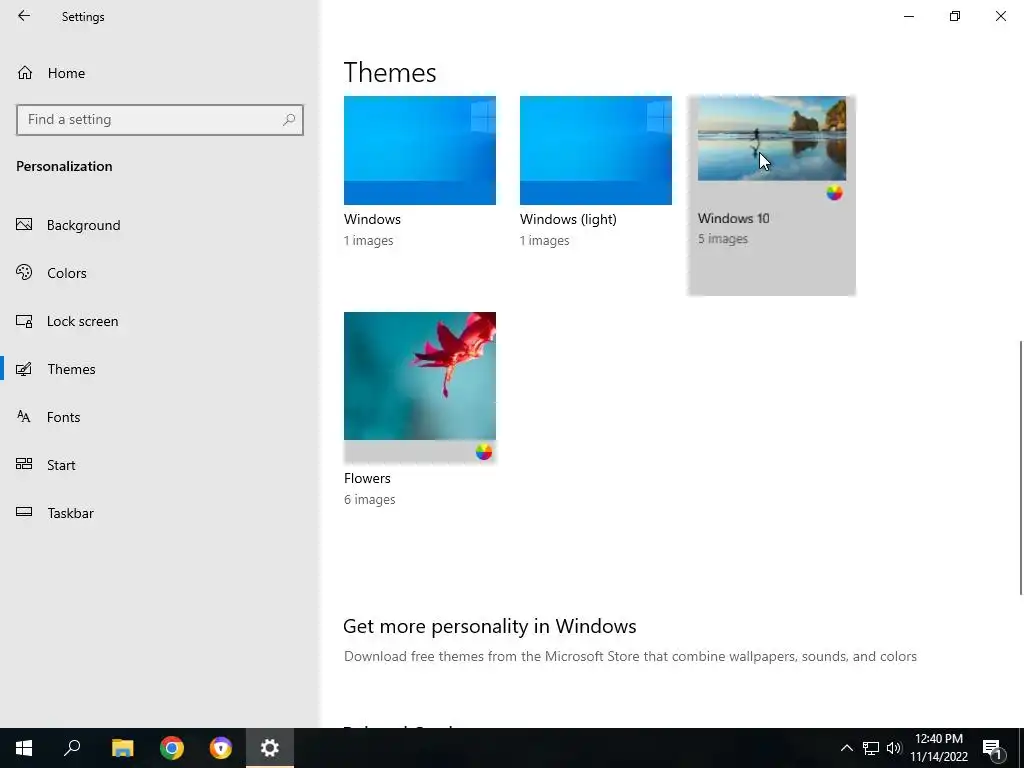
Task: Minimize the Settings window
Action: (909, 16)
